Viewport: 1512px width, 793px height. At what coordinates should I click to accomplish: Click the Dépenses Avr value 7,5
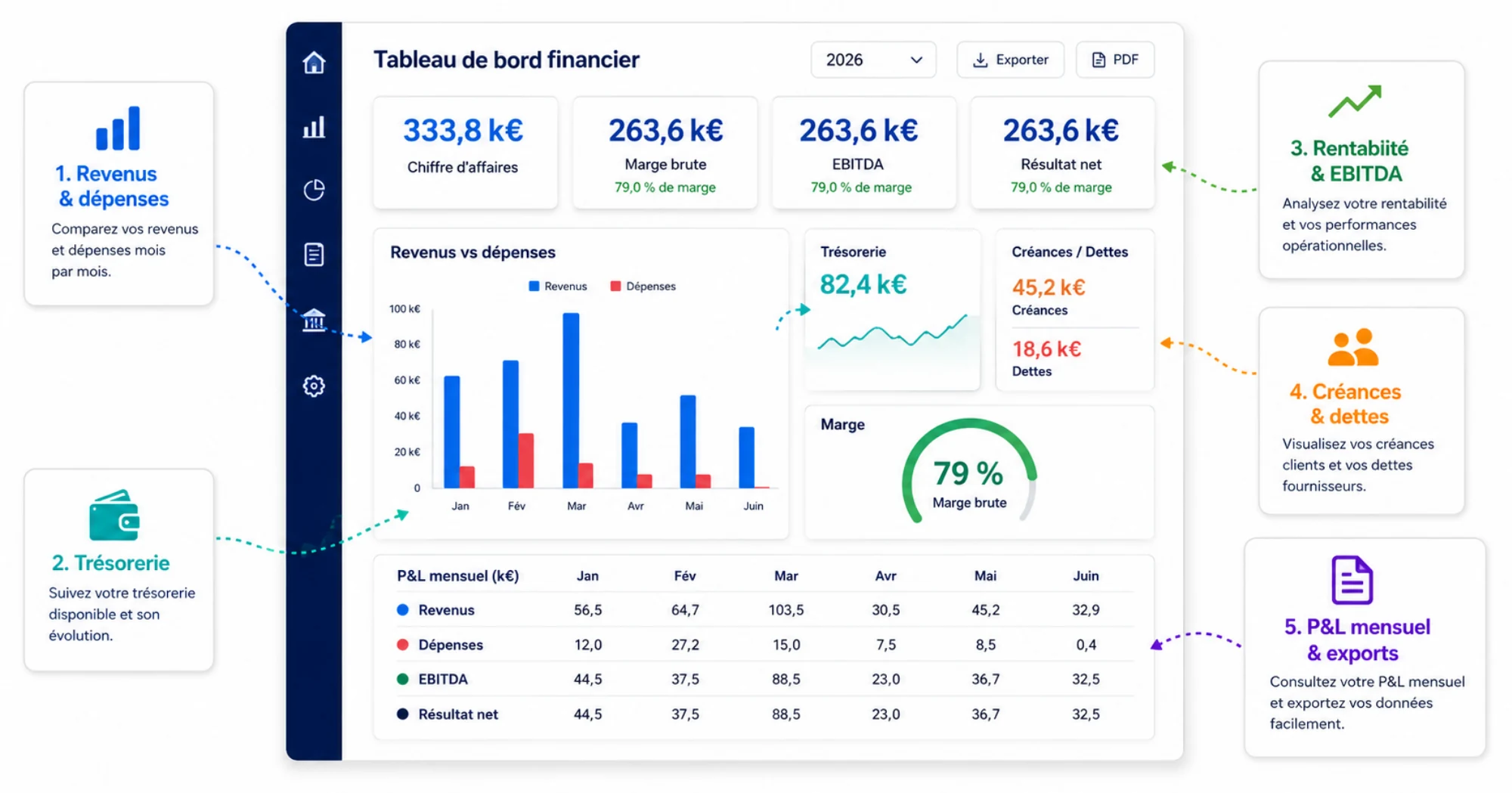[885, 645]
